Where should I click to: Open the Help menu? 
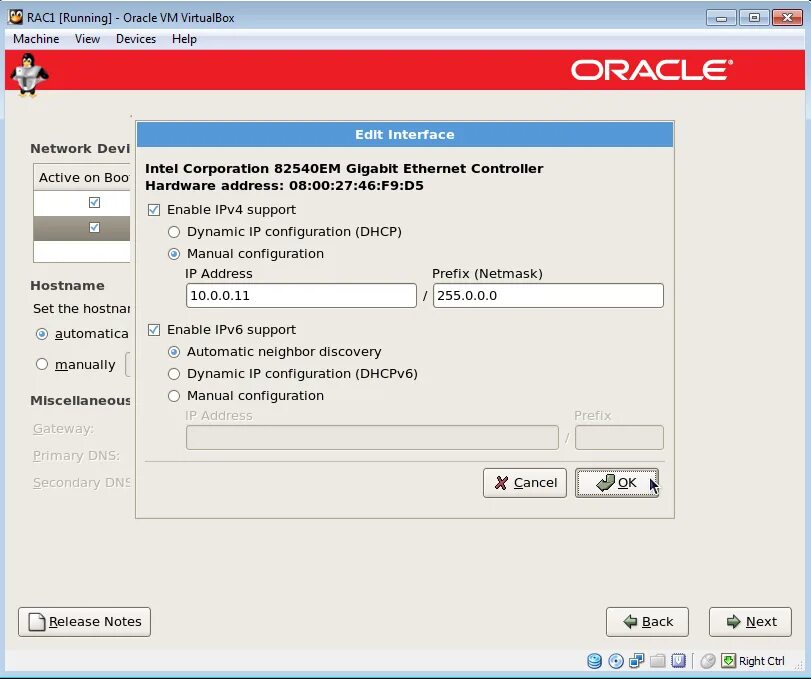[x=184, y=39]
